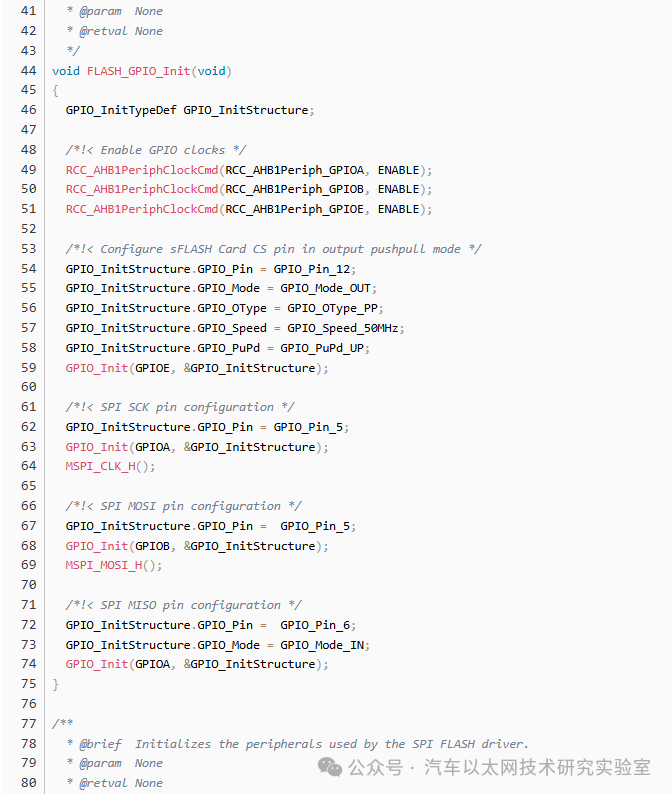Click GPIO_Init call with GPIOE on line 59

click(197, 368)
